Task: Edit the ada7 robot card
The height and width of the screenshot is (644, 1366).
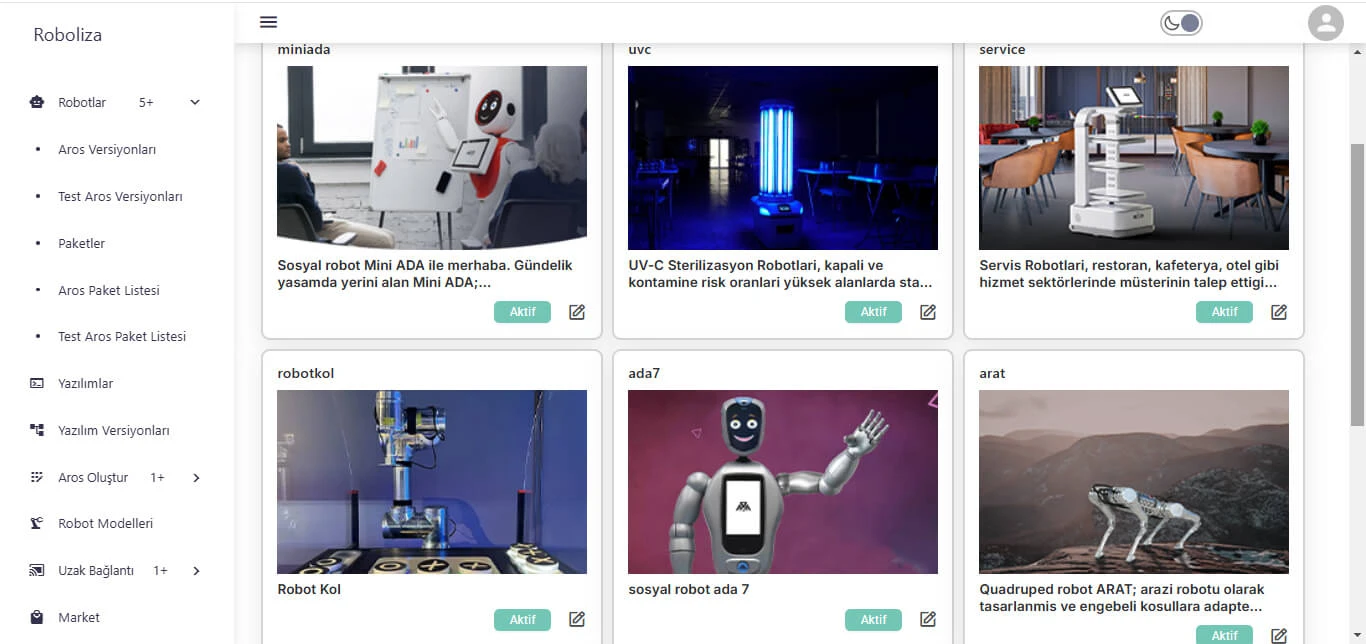Action: (x=928, y=619)
